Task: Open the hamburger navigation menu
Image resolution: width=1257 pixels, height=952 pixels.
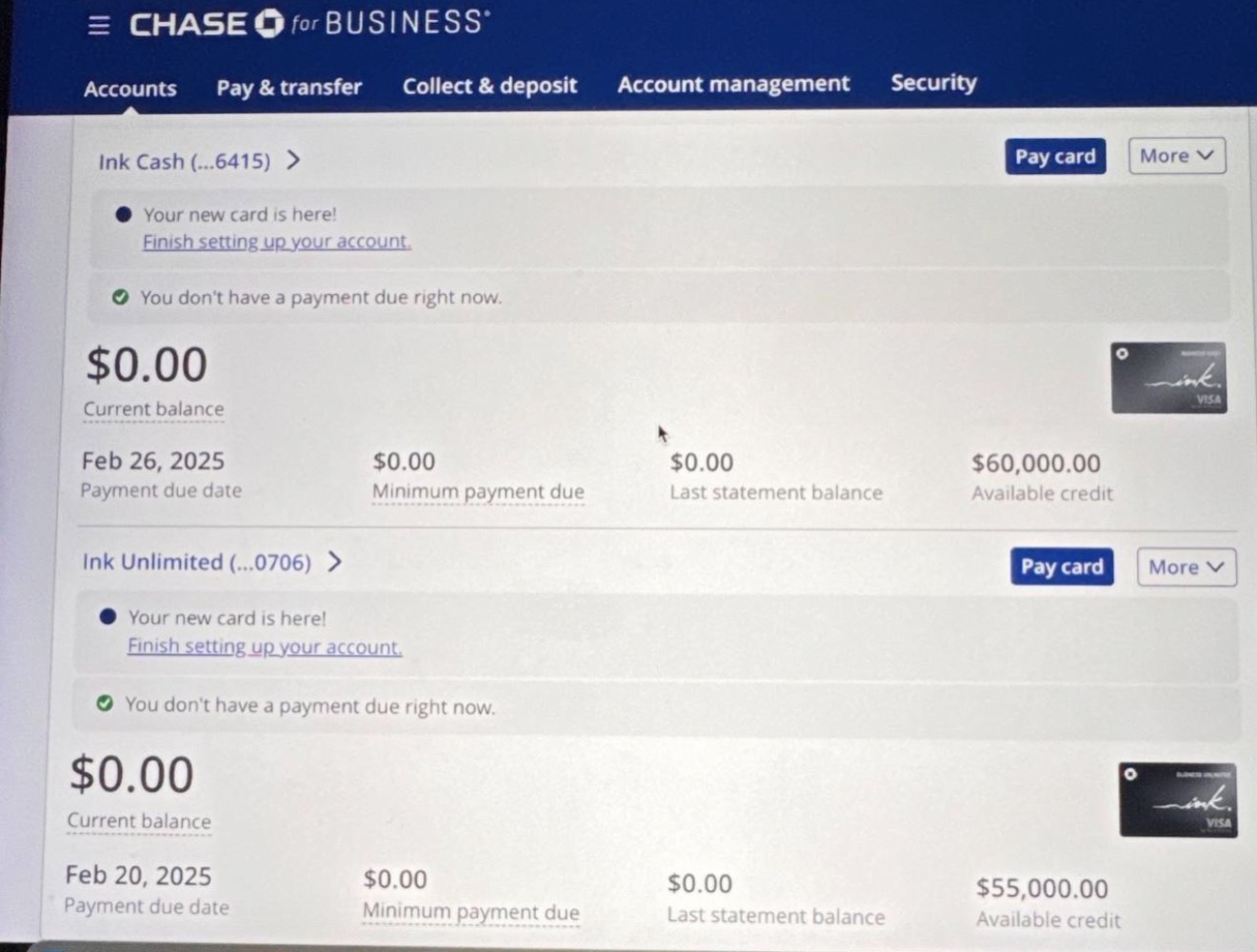Action: click(x=98, y=25)
